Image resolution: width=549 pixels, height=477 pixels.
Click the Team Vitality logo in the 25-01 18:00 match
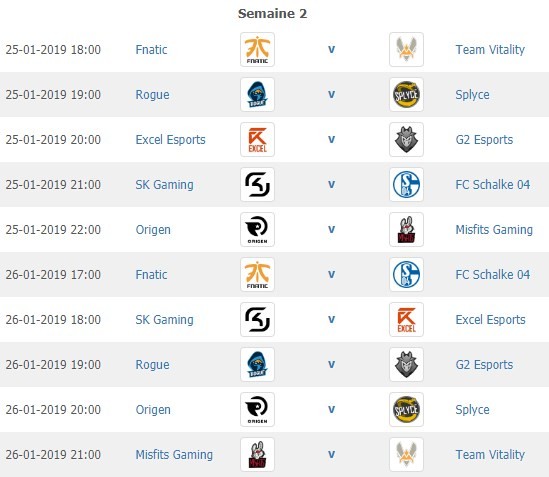(x=406, y=49)
